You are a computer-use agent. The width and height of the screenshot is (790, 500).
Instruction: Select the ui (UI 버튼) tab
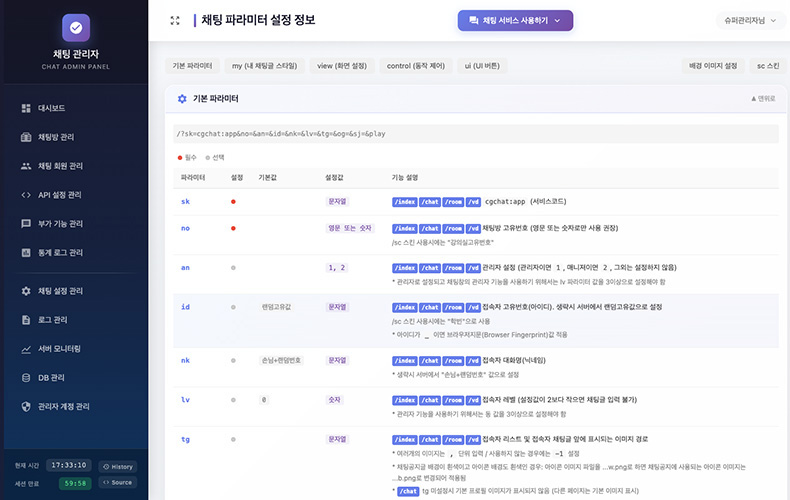point(482,66)
